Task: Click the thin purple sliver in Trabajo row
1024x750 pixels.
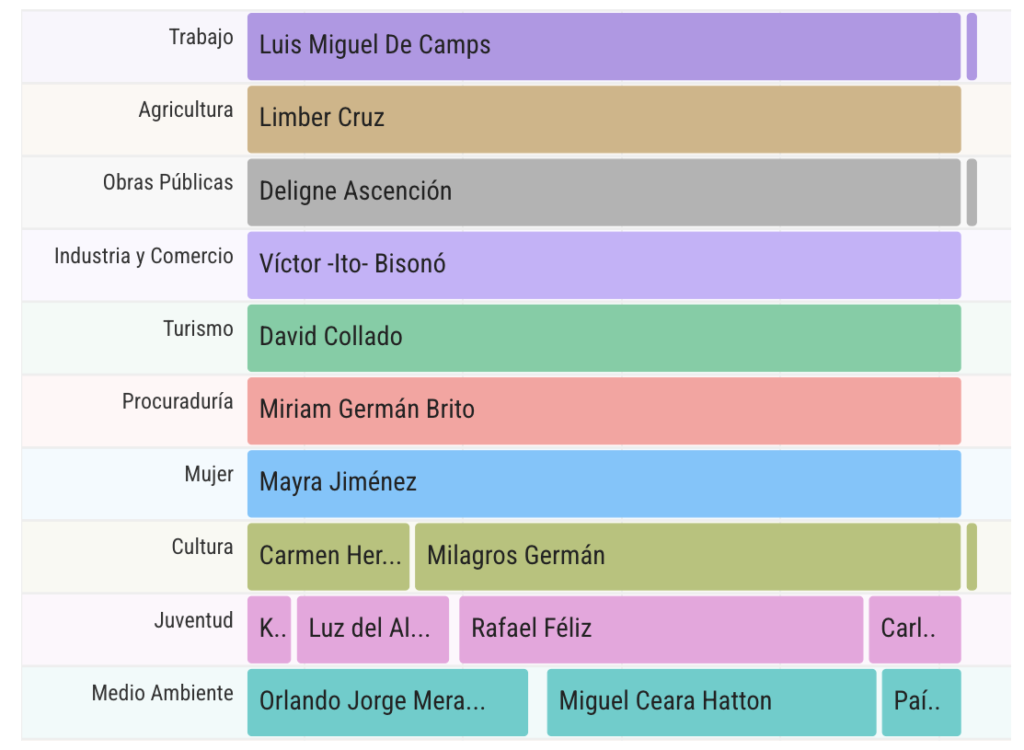Action: tap(972, 46)
